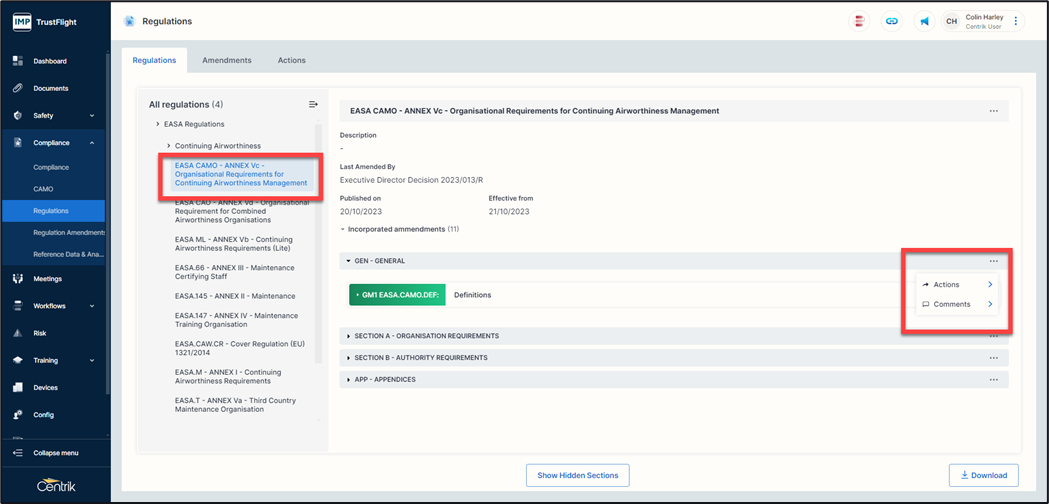Click the Download button
Screen dimensions: 1049x504
click(x=983, y=475)
